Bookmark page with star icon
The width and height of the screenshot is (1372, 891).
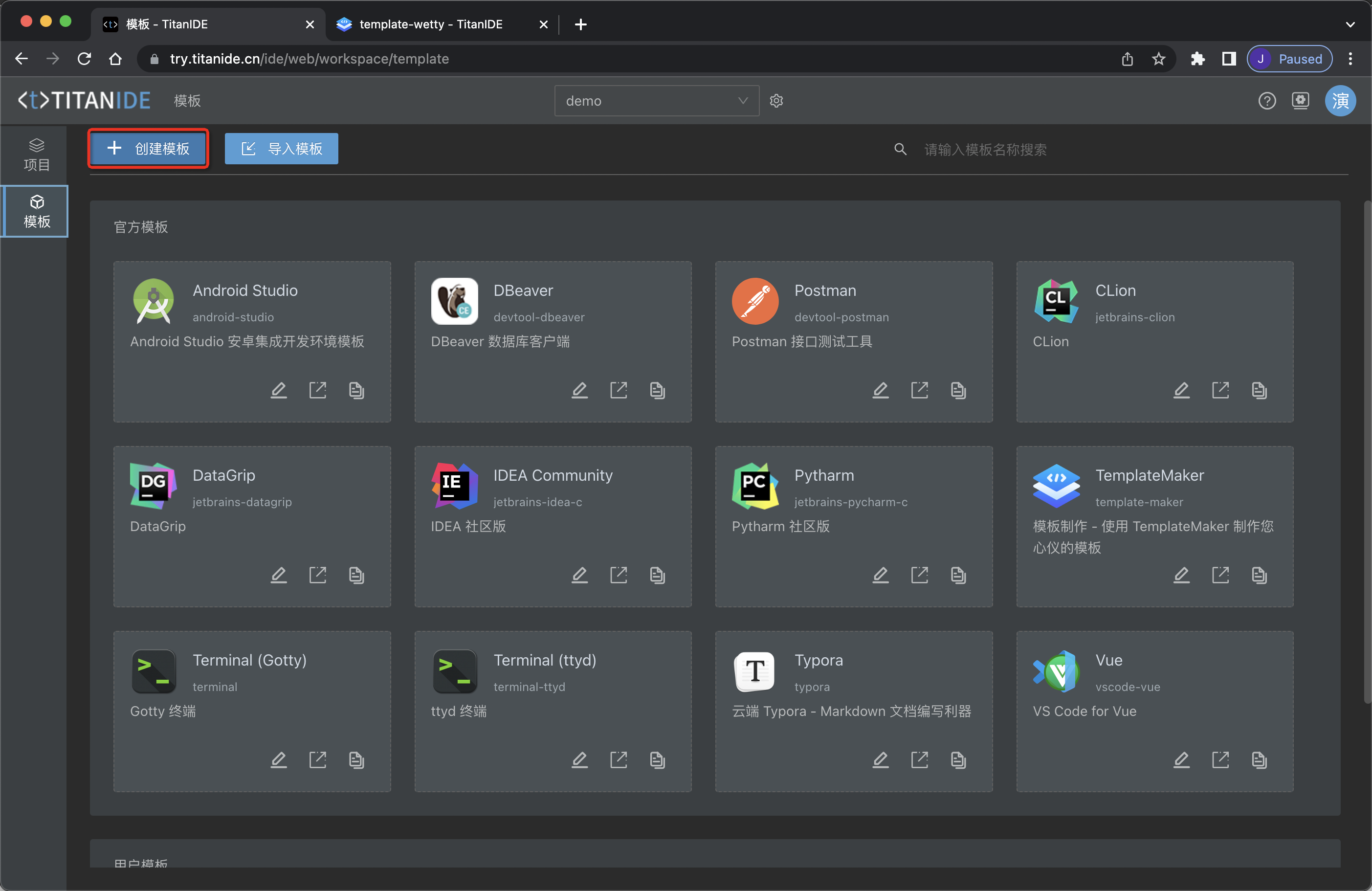click(1158, 59)
